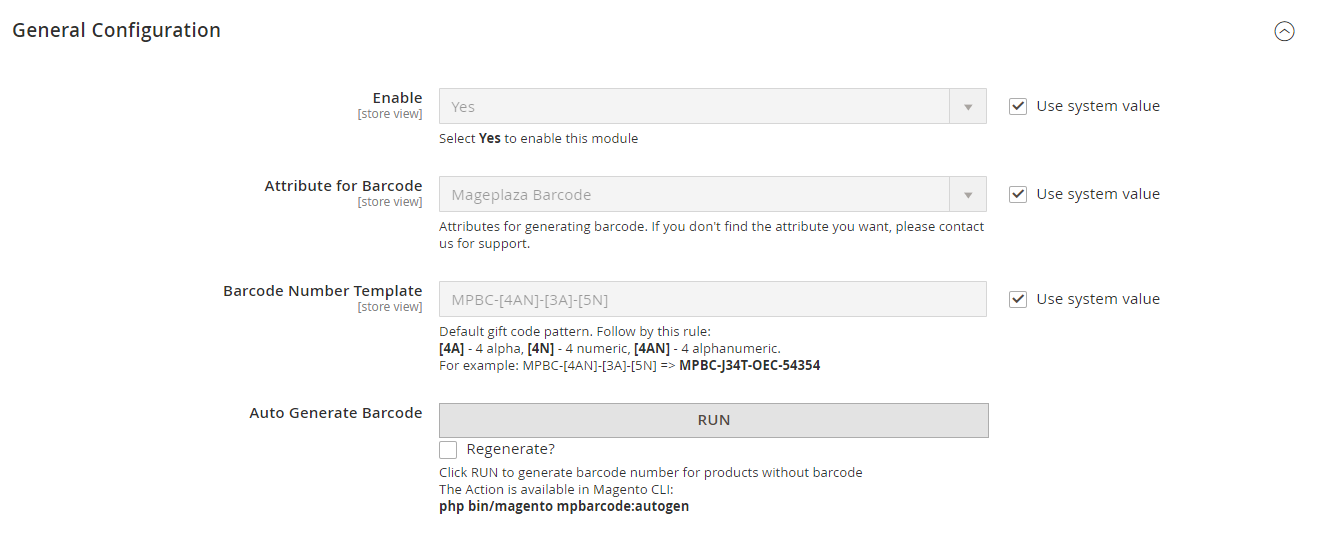Enable the Regenerate? checkbox
Screen dimensions: 1336x537
(448, 450)
